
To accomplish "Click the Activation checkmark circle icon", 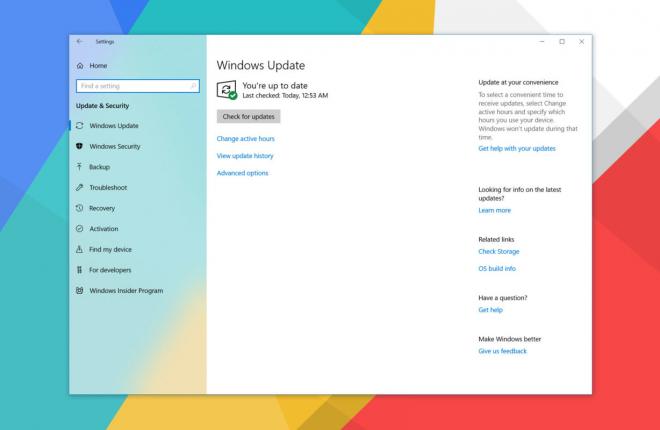I will pos(80,228).
